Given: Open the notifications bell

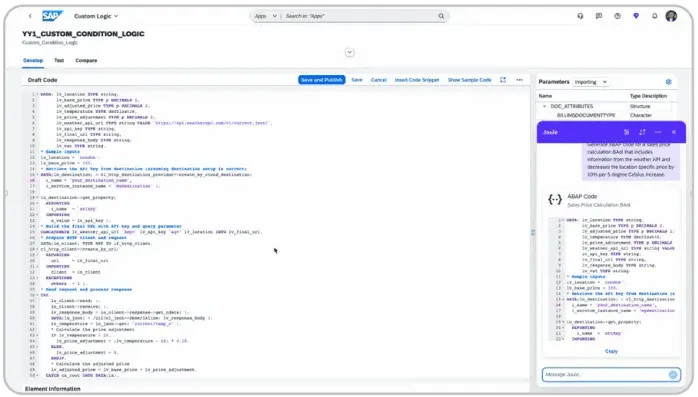Looking at the screenshot, I should (654, 16).
